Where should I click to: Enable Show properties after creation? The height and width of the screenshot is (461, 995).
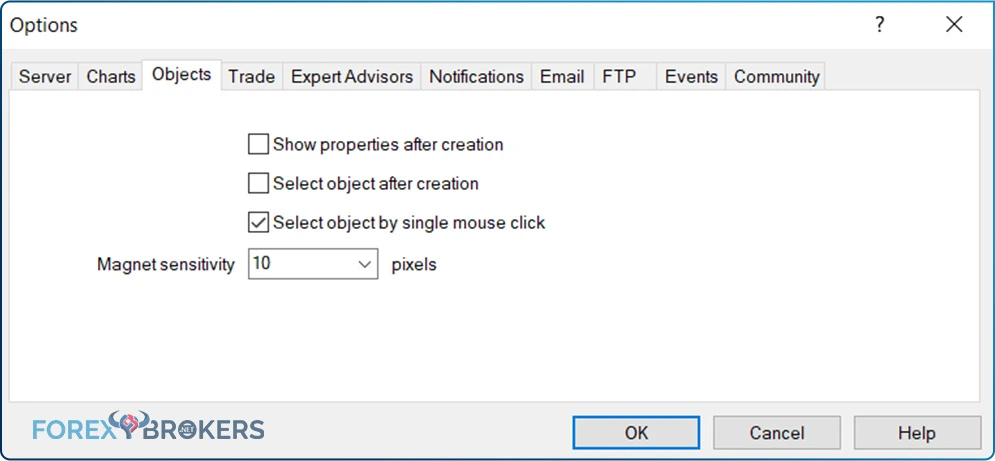[258, 144]
